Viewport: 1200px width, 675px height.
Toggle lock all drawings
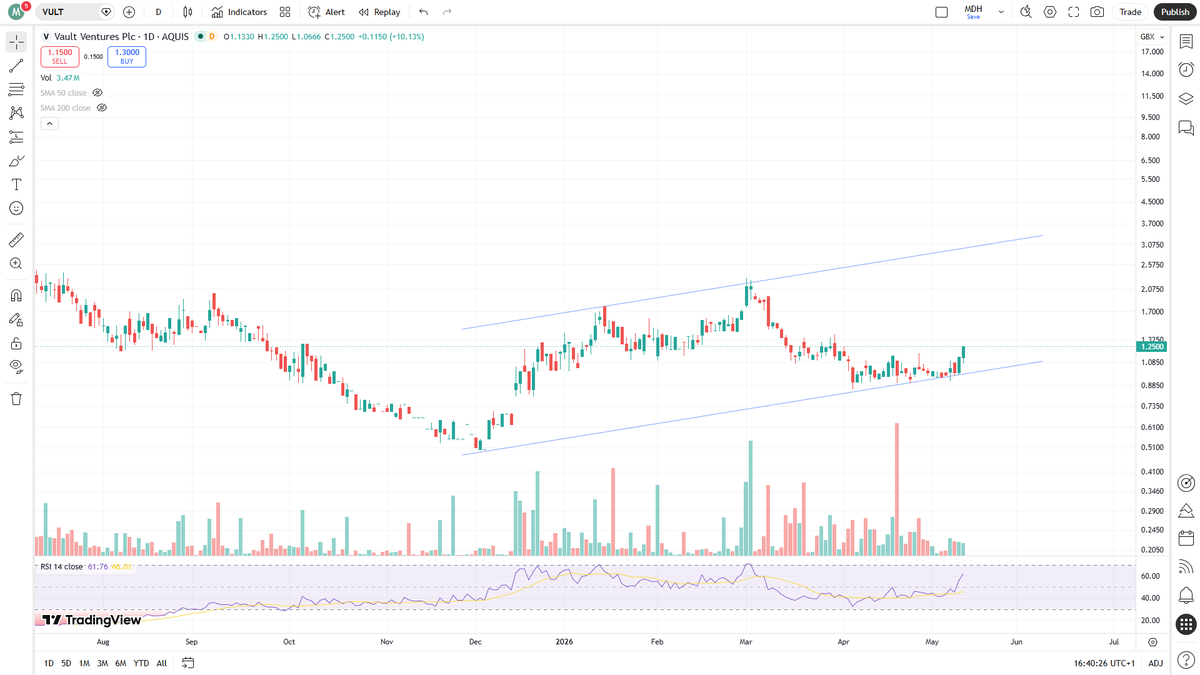click(x=16, y=343)
